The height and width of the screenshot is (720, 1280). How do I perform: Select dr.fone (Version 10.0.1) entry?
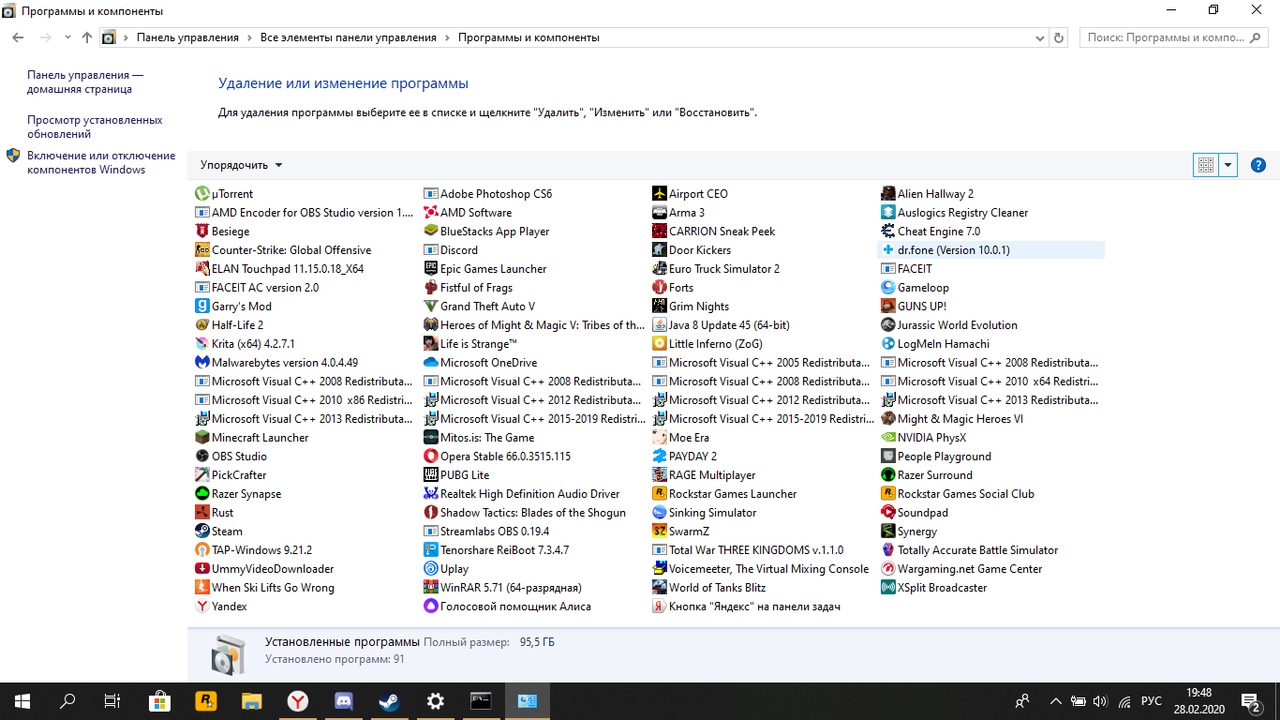tap(990, 250)
